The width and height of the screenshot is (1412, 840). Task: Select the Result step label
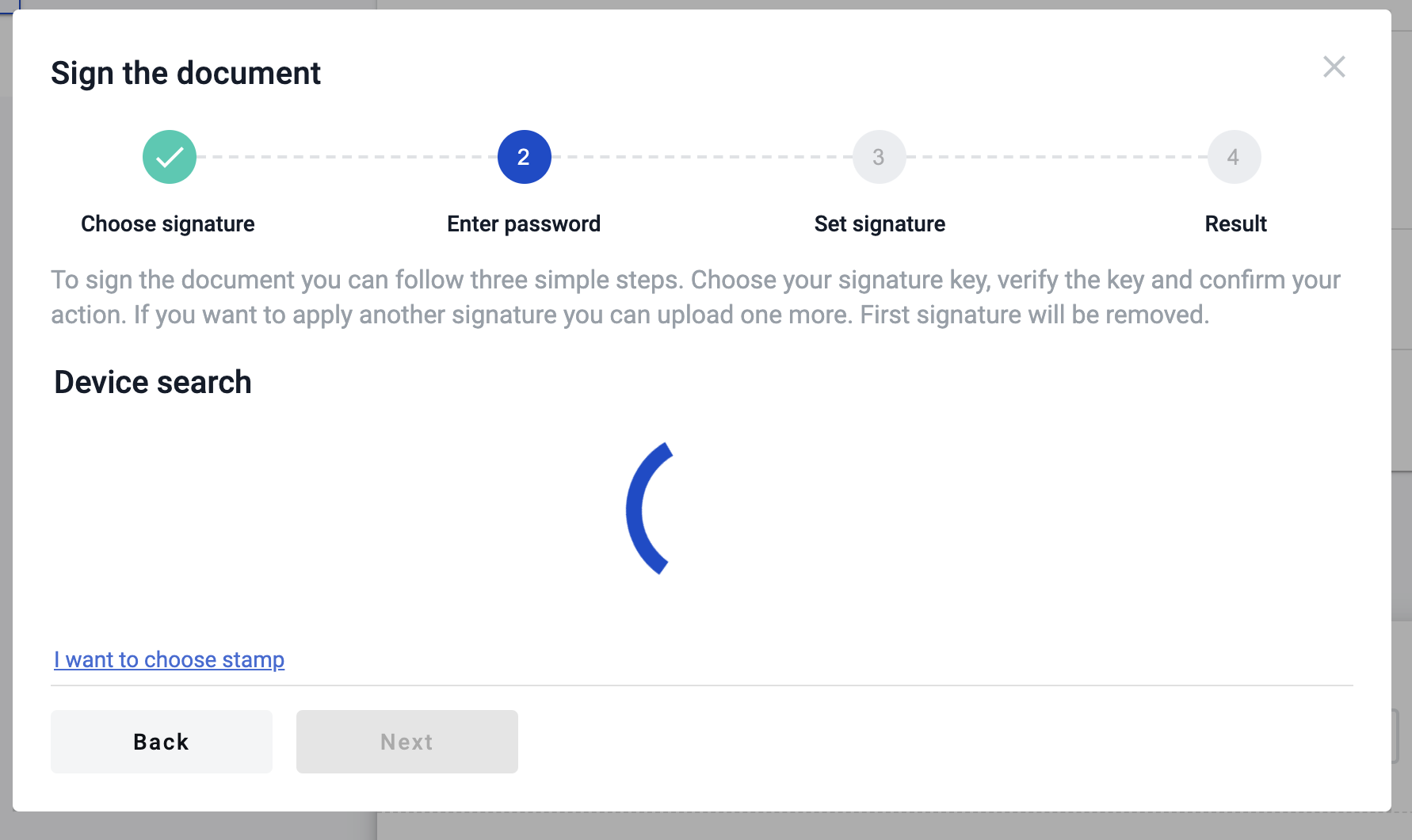point(1235,224)
